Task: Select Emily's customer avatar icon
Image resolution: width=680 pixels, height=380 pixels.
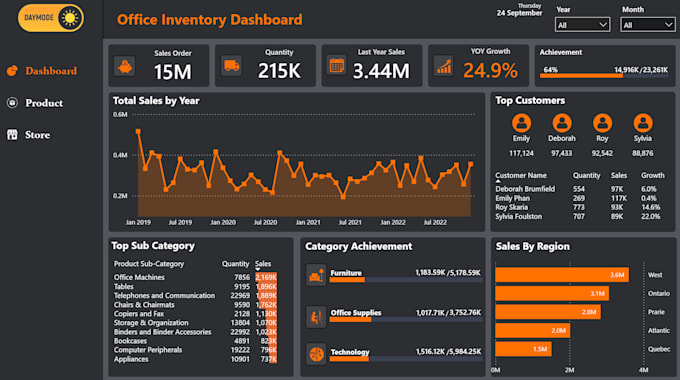Action: coord(521,123)
